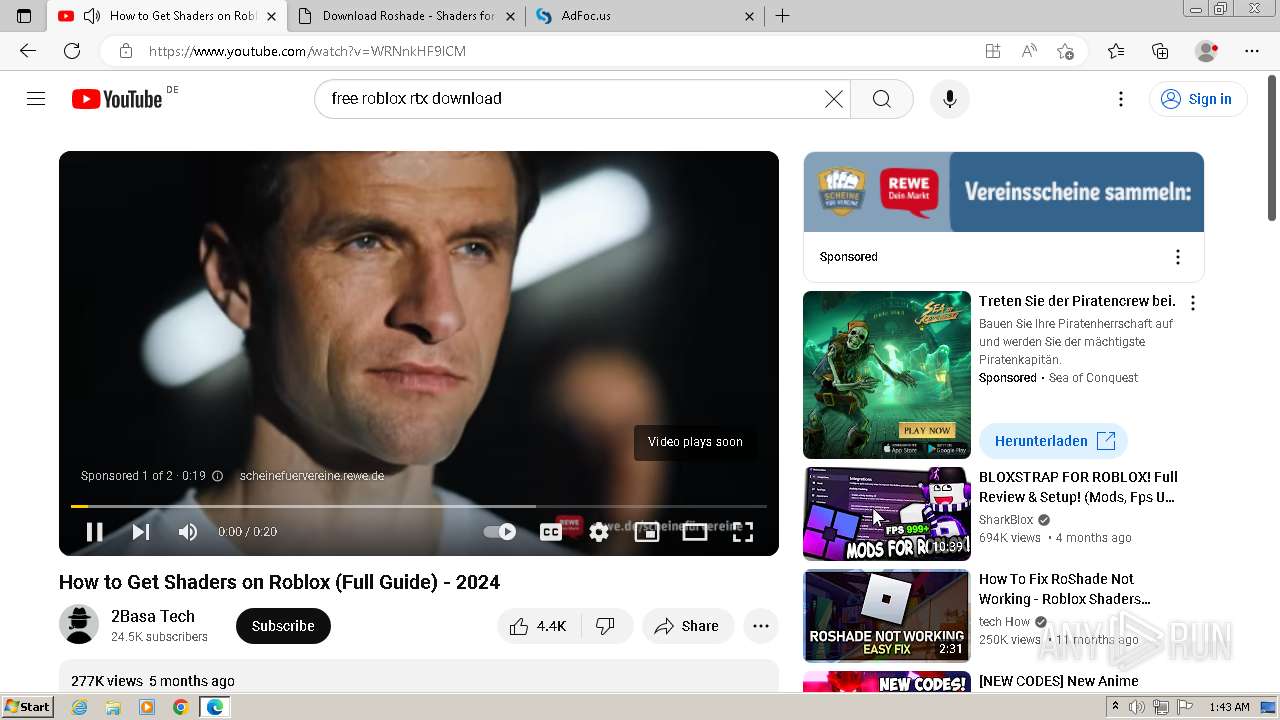This screenshot has height=720, width=1280.
Task: Start voice search with microphone
Action: click(950, 99)
